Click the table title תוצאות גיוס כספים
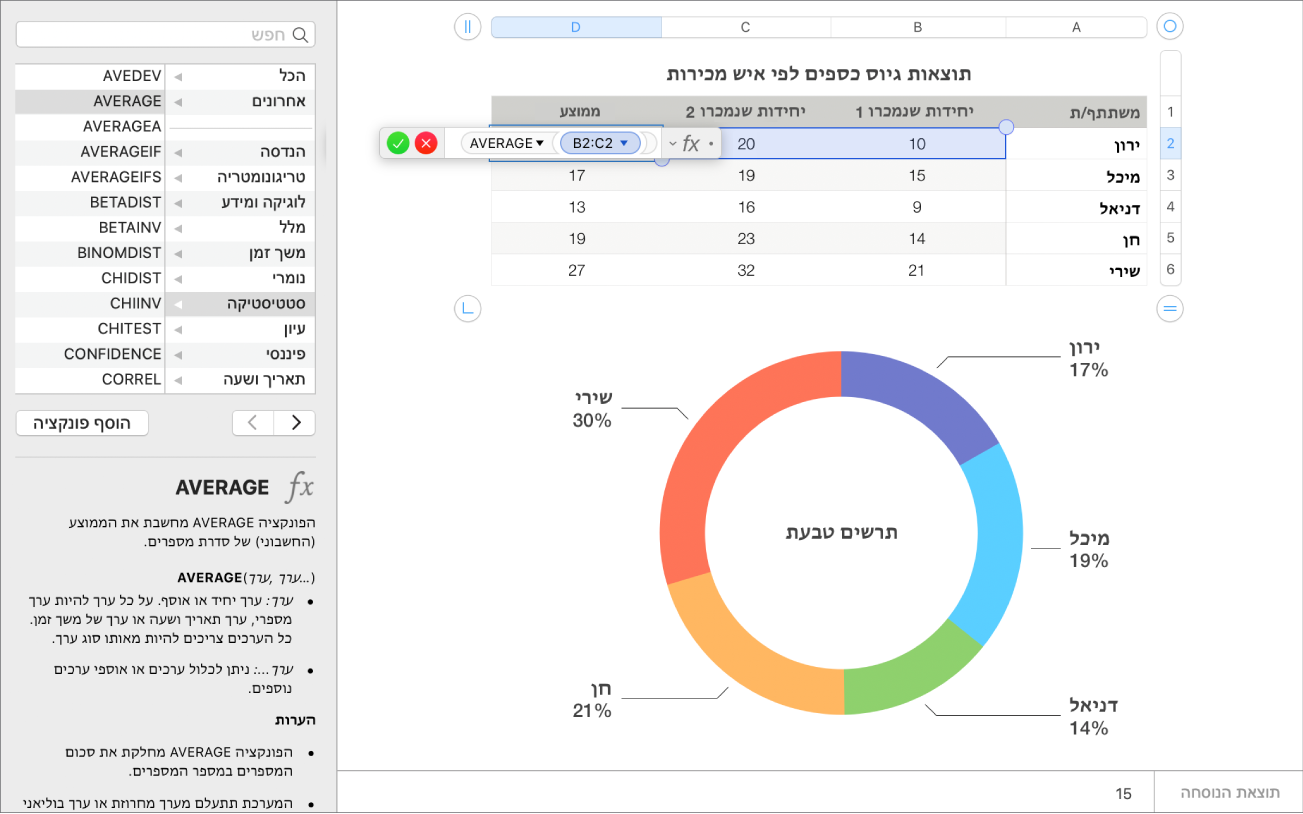This screenshot has height=814, width=1303. 819,74
